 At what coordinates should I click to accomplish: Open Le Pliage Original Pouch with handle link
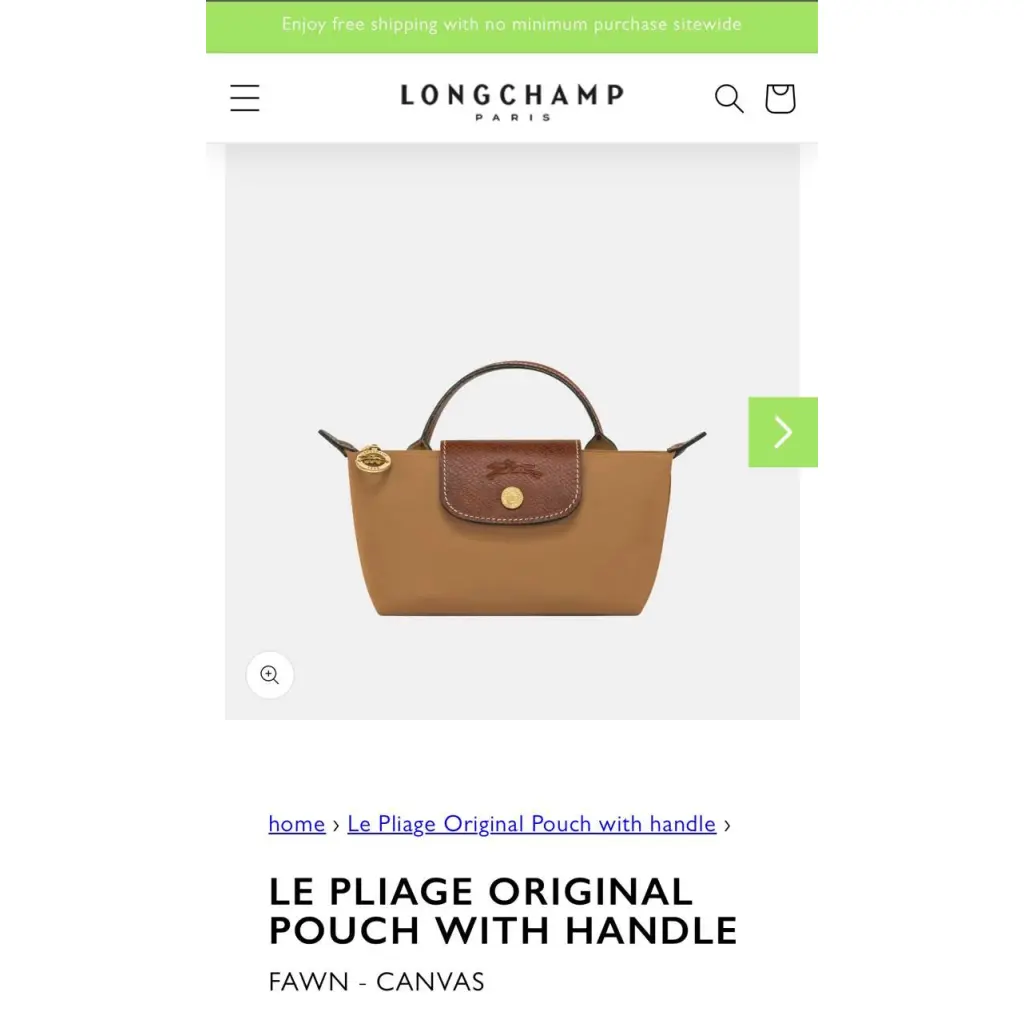tap(532, 824)
